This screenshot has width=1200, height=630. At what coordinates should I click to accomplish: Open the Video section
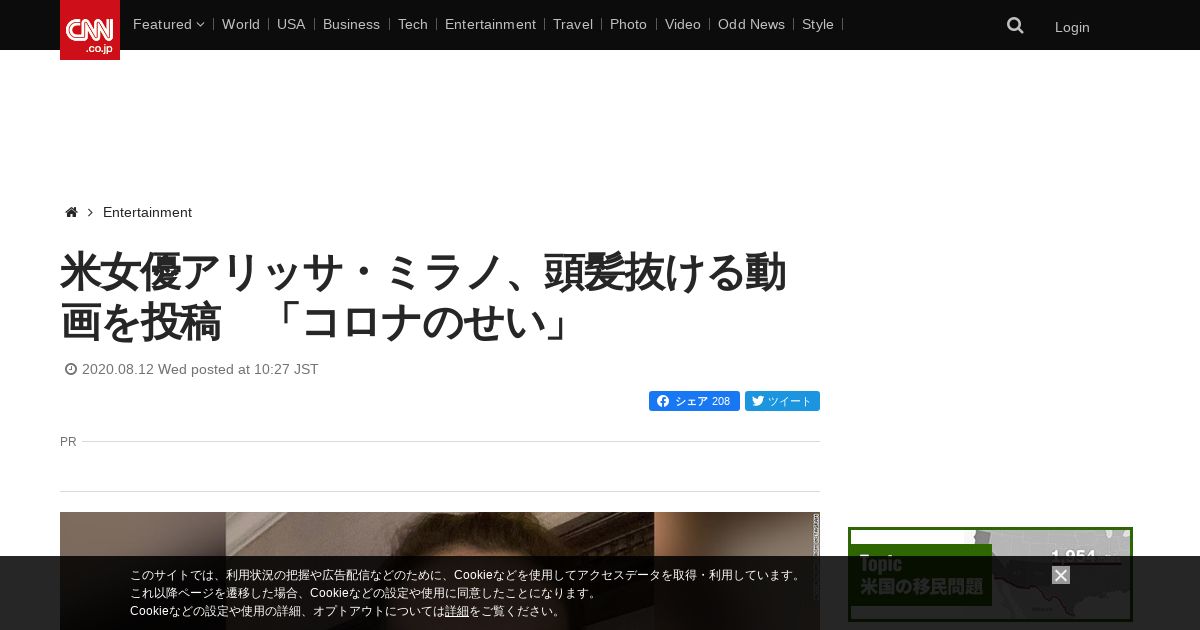click(683, 24)
